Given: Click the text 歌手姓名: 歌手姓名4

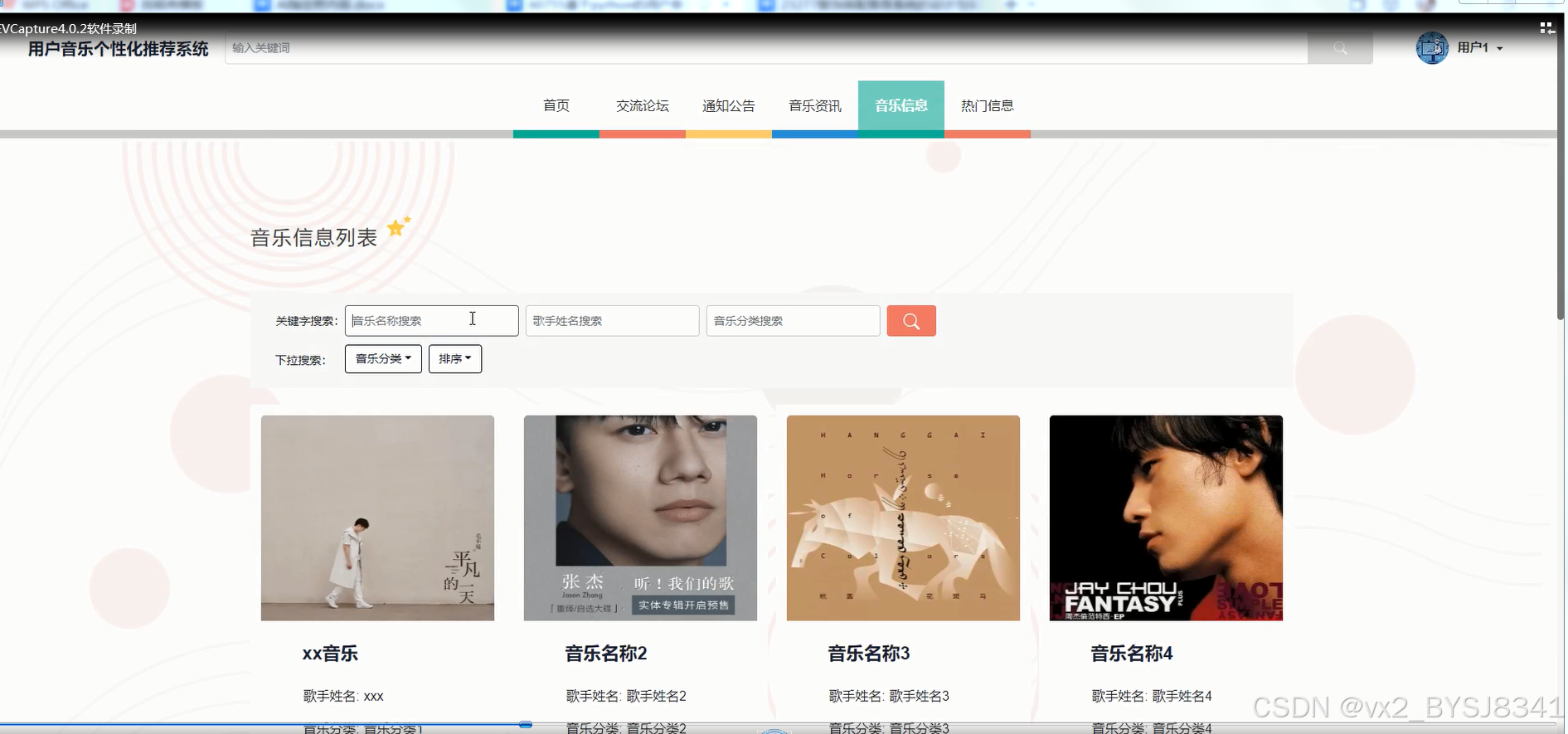Looking at the screenshot, I should point(1152,697).
